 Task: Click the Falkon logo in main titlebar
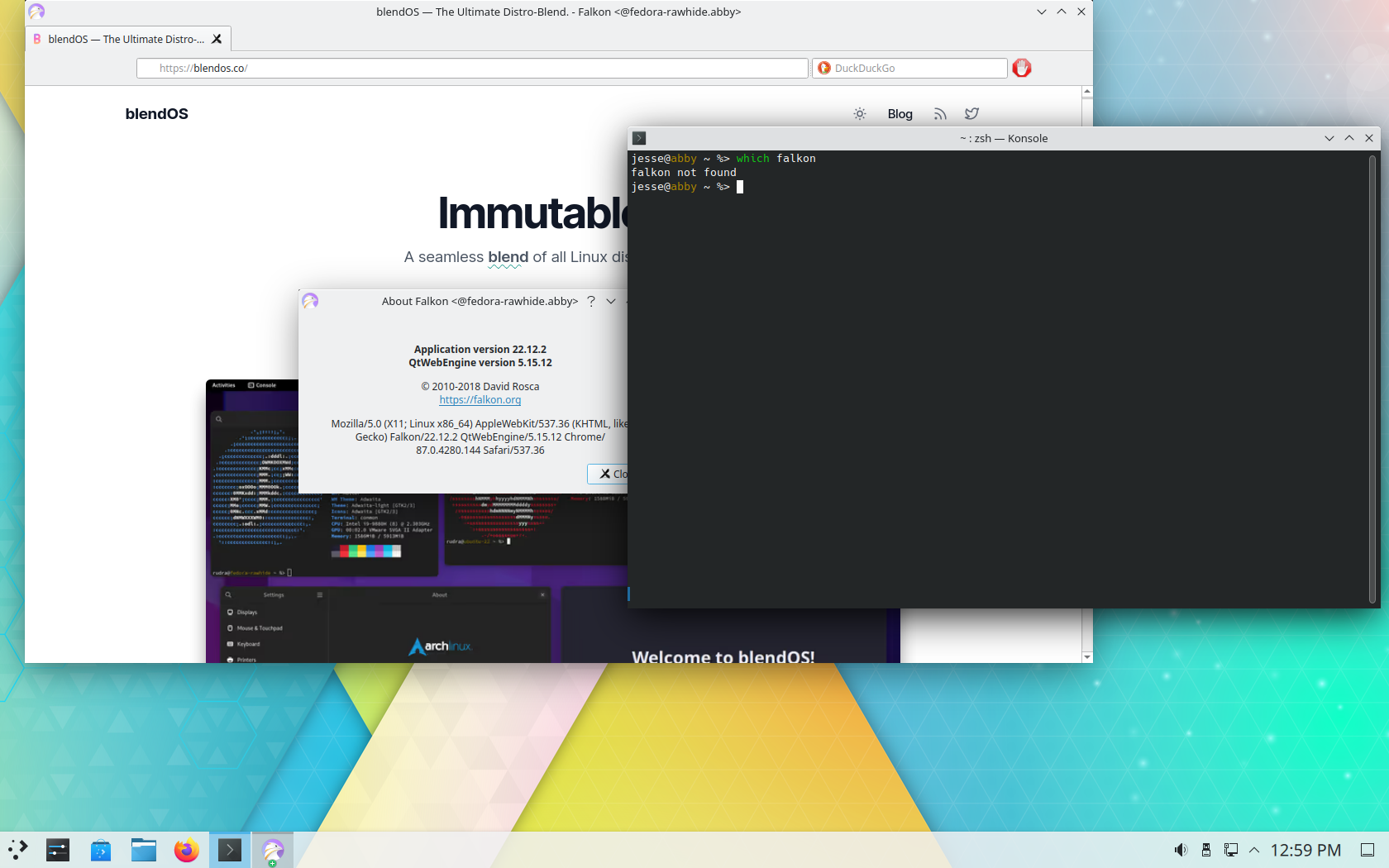[36, 12]
